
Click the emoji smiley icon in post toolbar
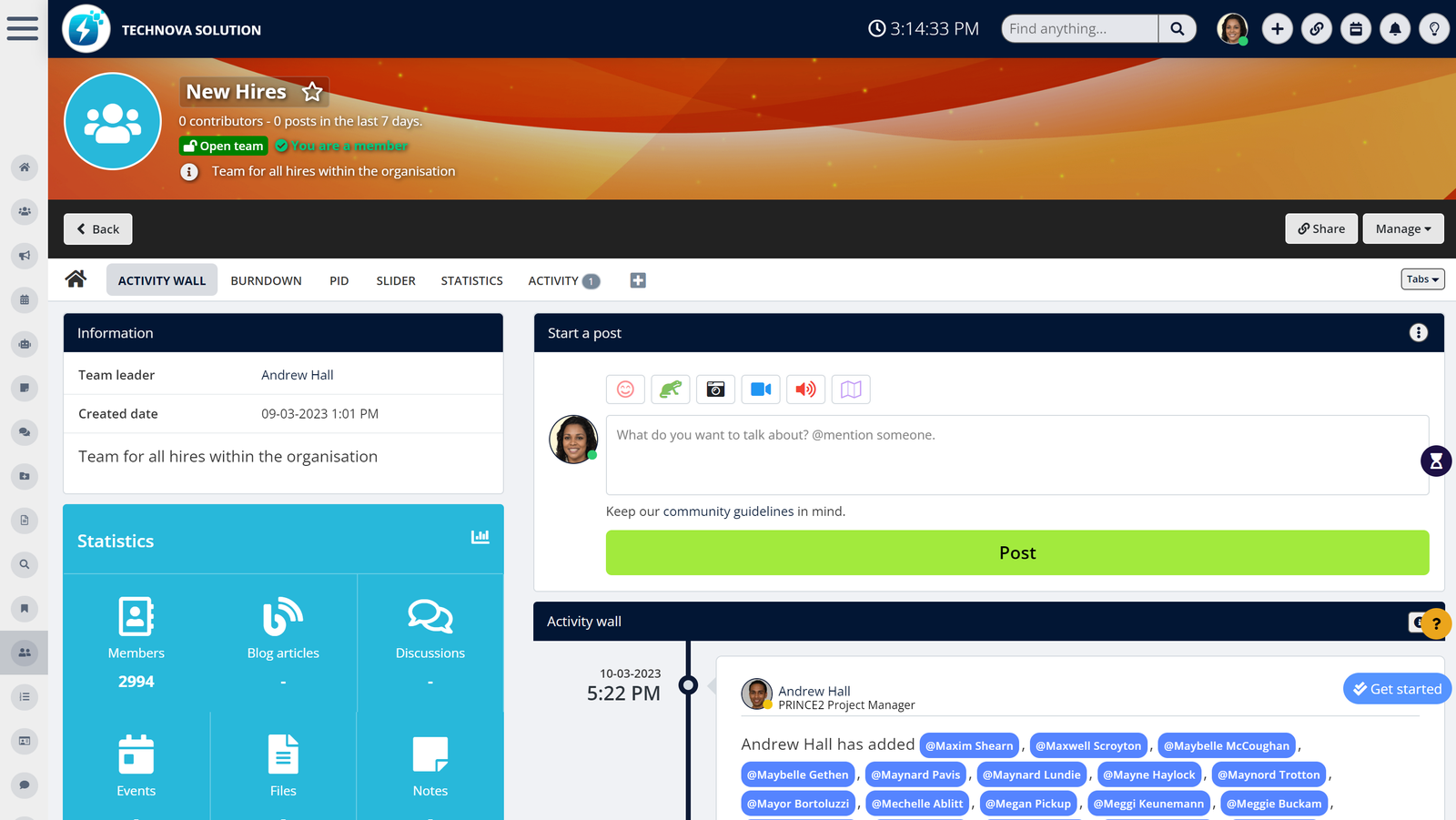point(625,390)
